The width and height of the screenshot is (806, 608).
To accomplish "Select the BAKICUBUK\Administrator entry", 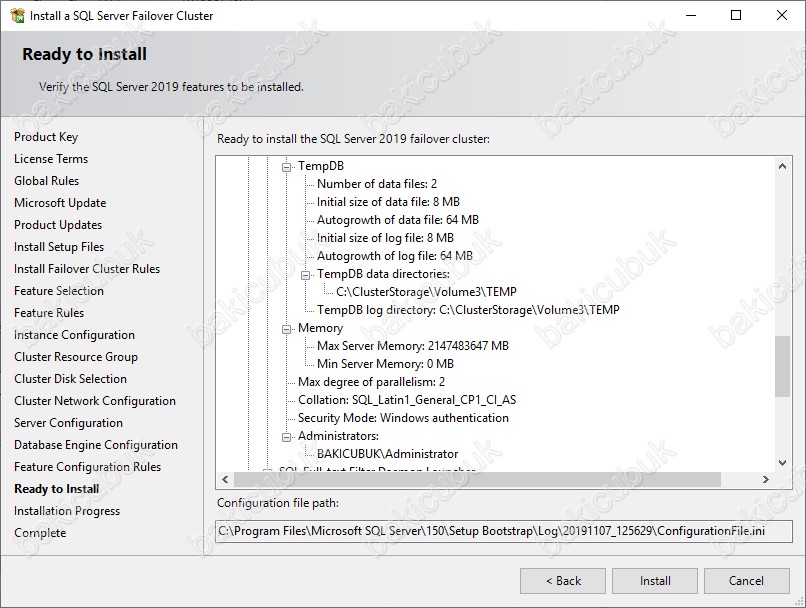I will 388,454.
